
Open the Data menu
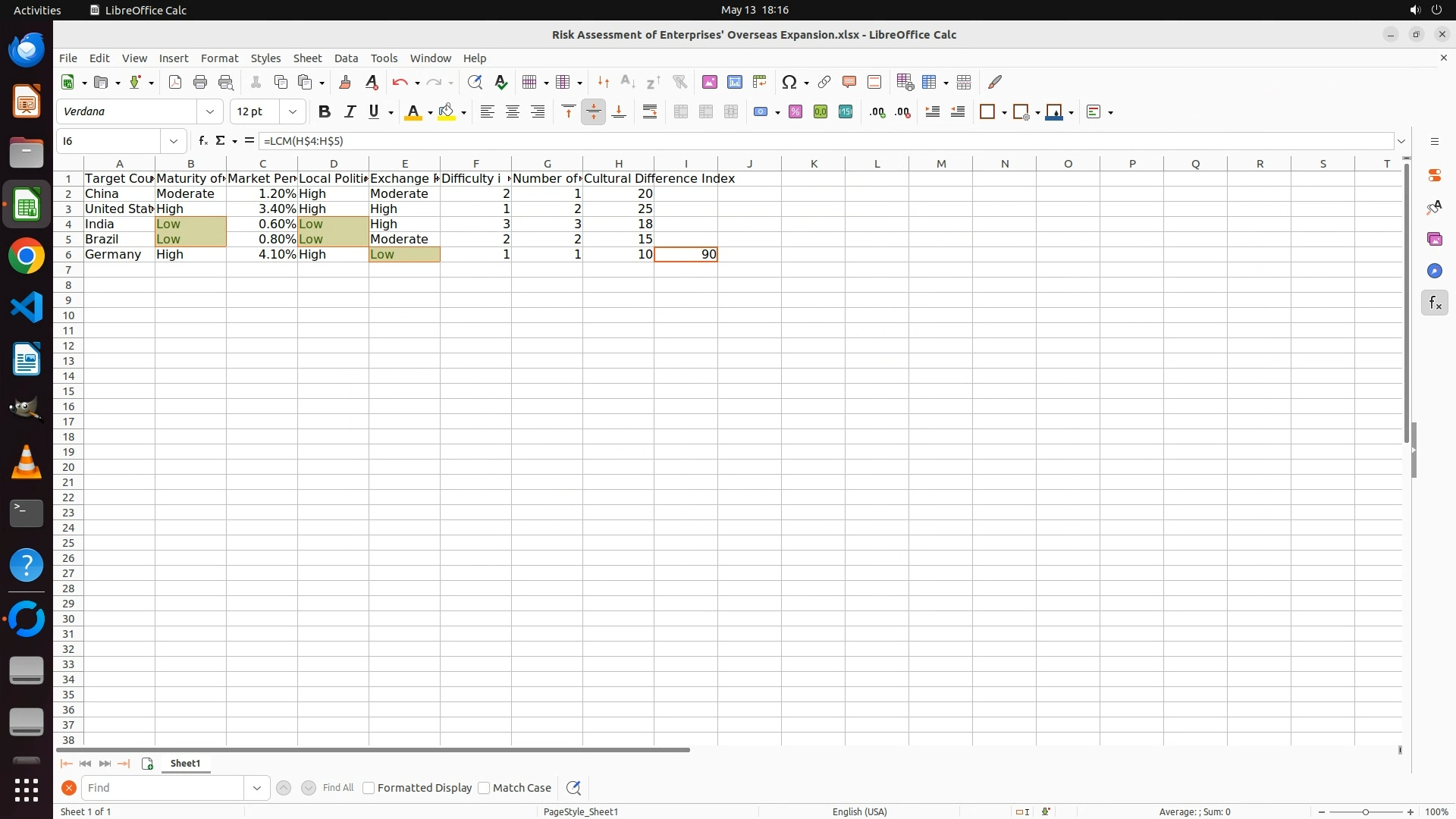pos(346,58)
